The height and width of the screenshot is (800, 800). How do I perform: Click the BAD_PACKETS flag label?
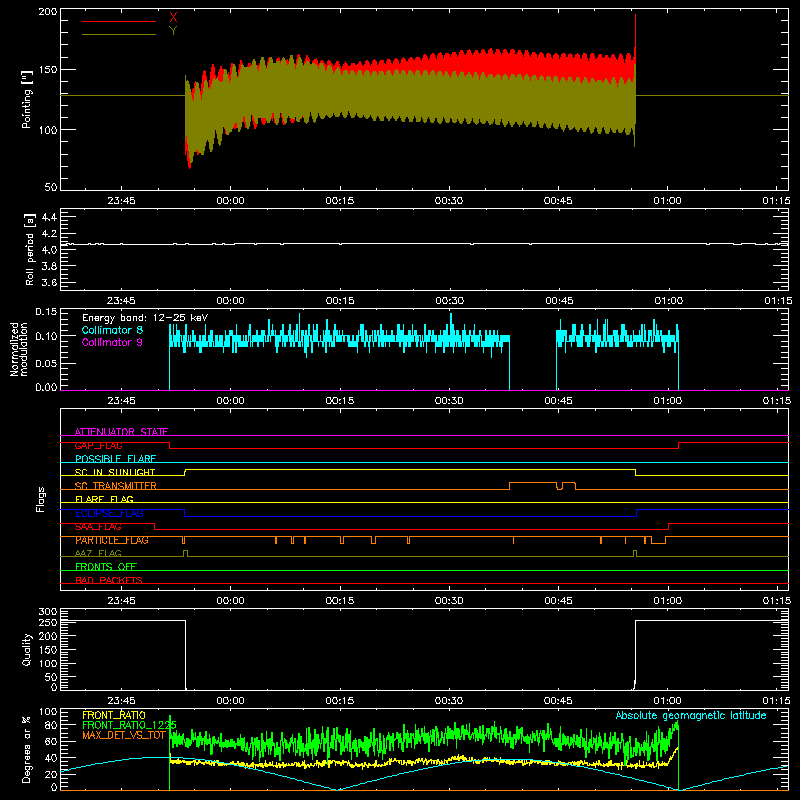[x=109, y=580]
